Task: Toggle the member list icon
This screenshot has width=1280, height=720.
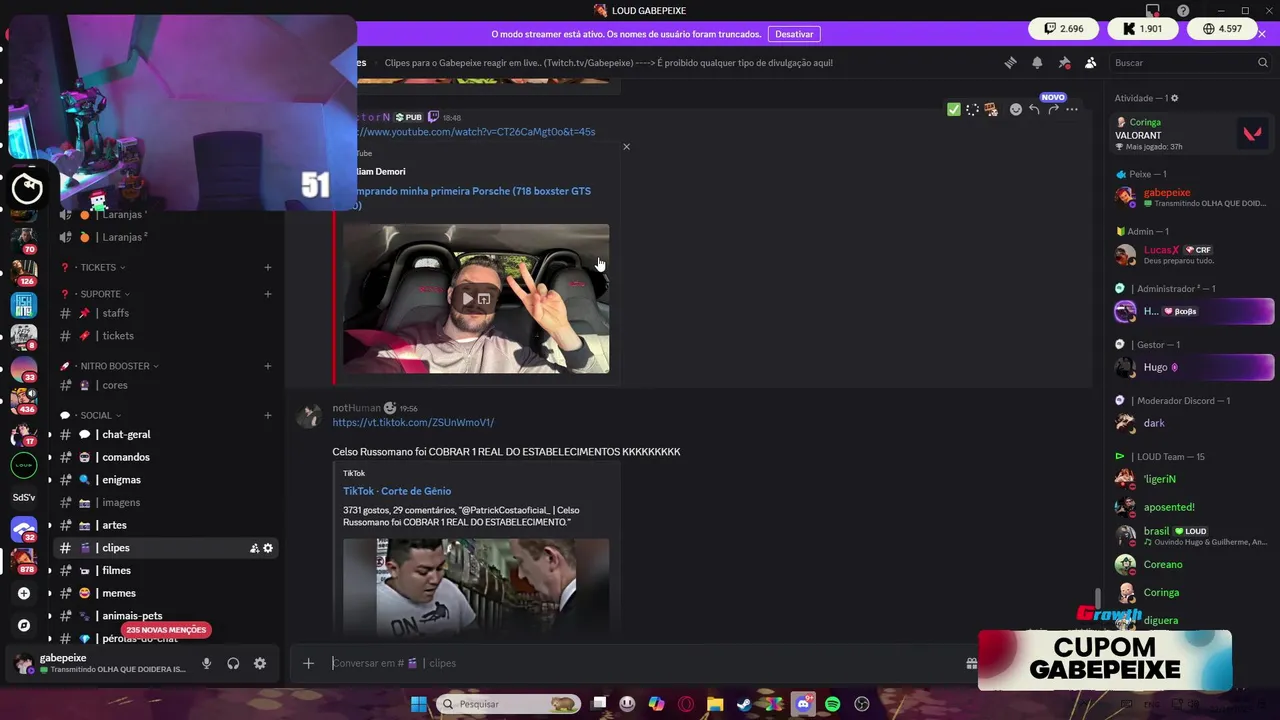Action: tap(1090, 62)
